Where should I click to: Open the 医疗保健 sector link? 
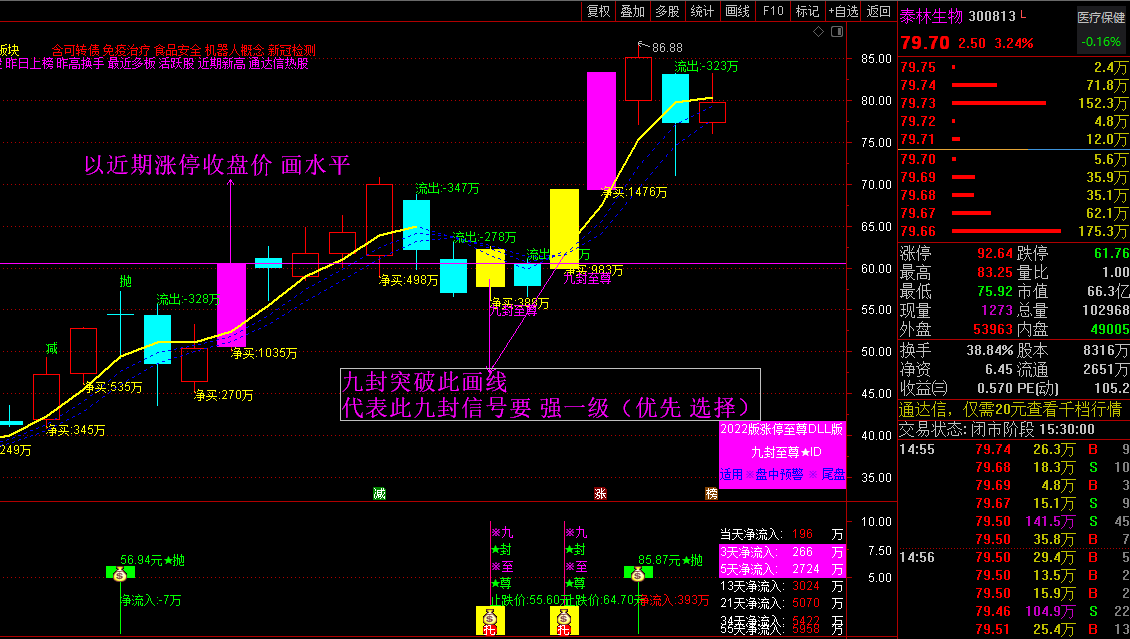(1100, 18)
